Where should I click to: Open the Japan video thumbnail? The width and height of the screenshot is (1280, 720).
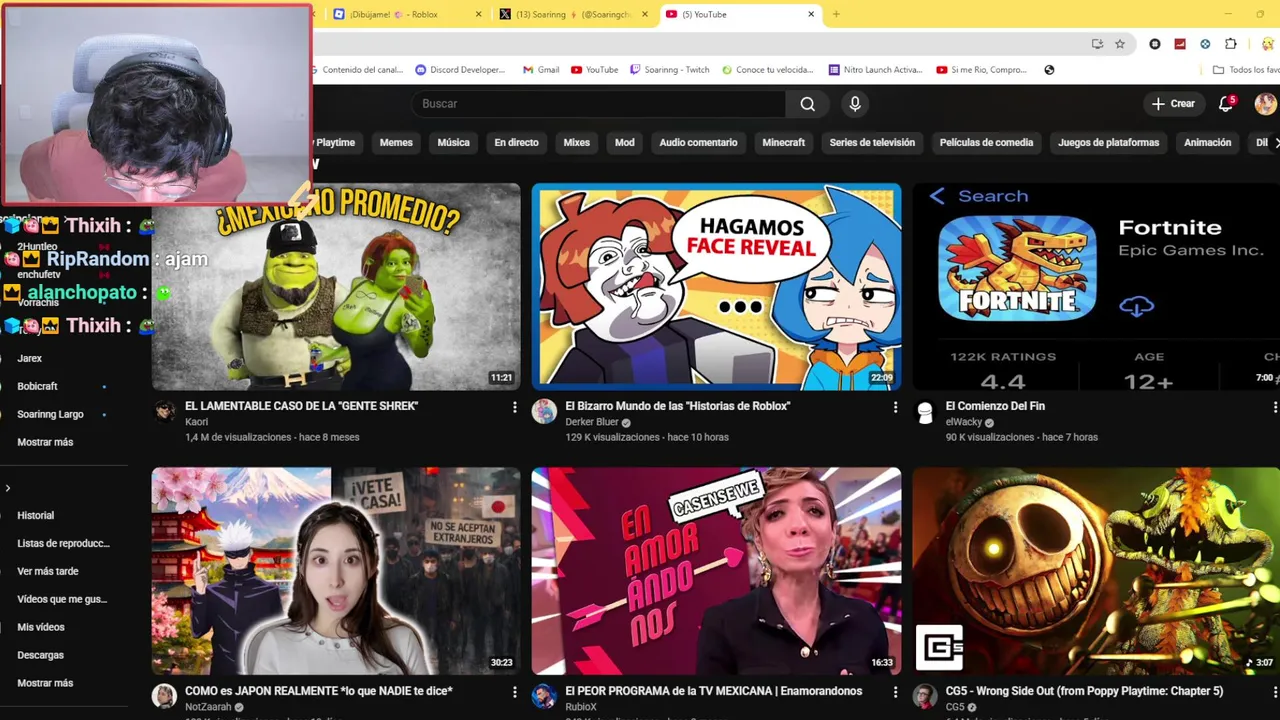(336, 571)
